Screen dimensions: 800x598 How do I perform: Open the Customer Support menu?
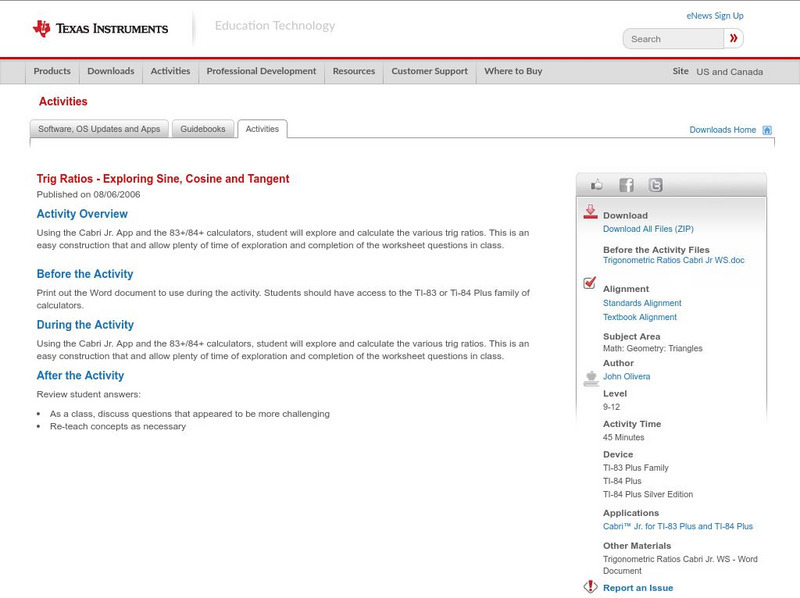point(430,71)
